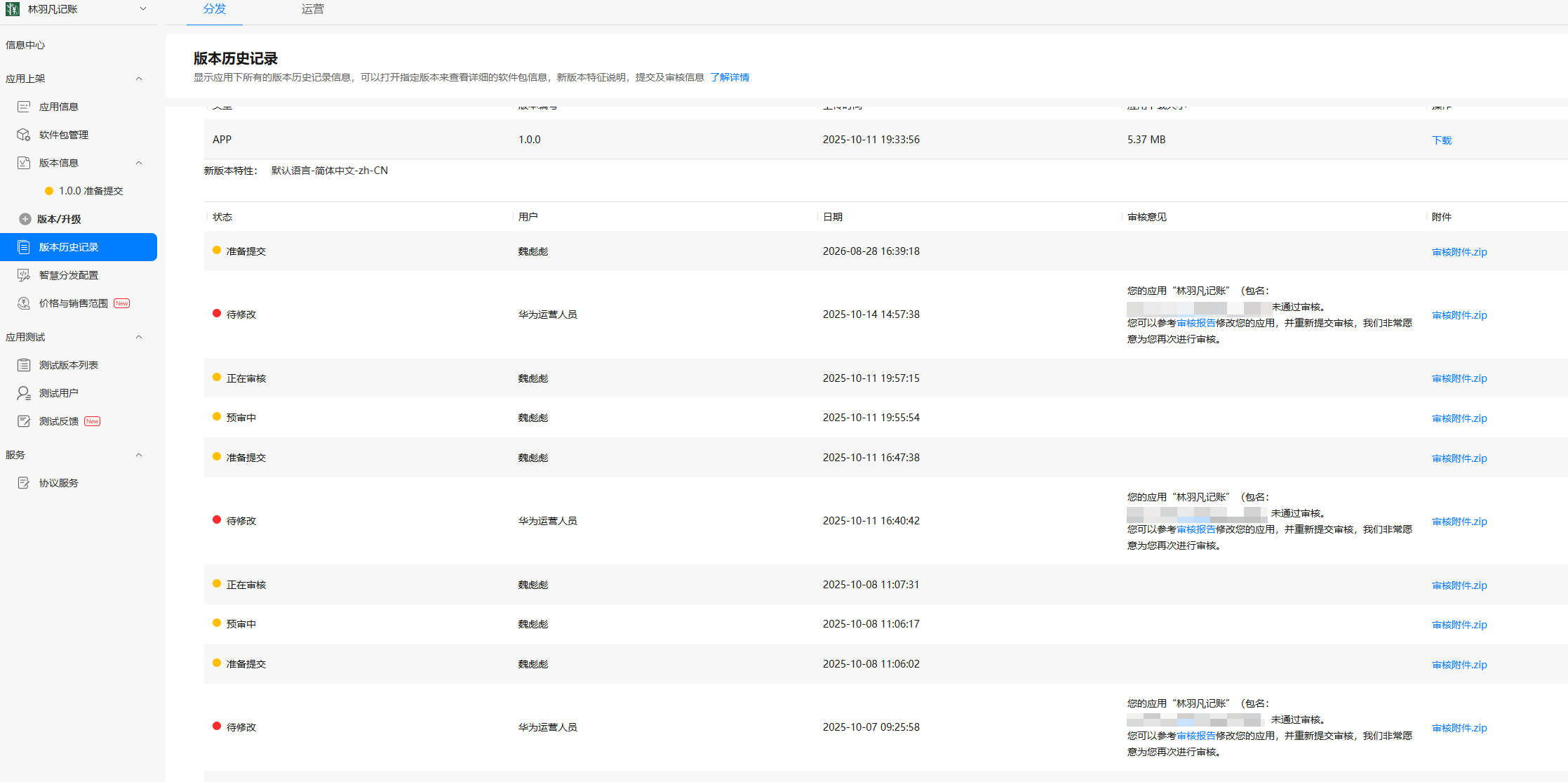Viewport: 1568px width, 782px height.
Task: Click the 版本信息 sidebar icon
Action: pyautogui.click(x=24, y=163)
